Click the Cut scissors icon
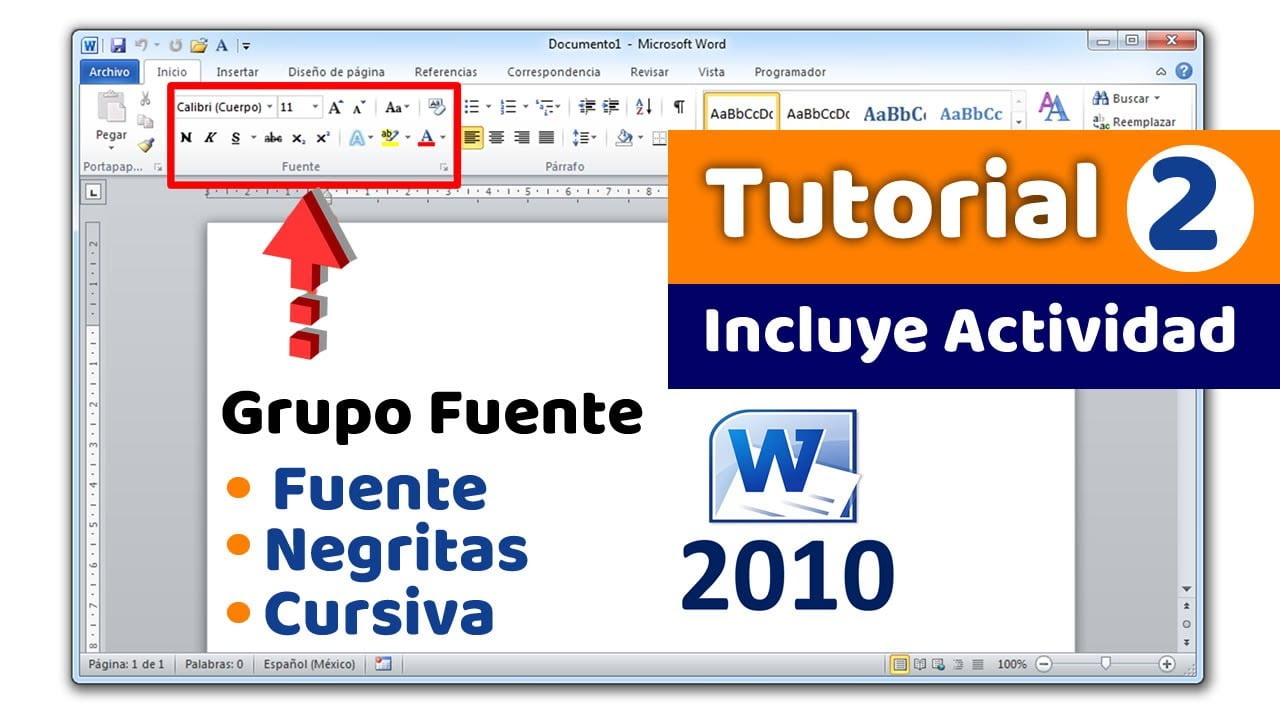 pos(145,99)
